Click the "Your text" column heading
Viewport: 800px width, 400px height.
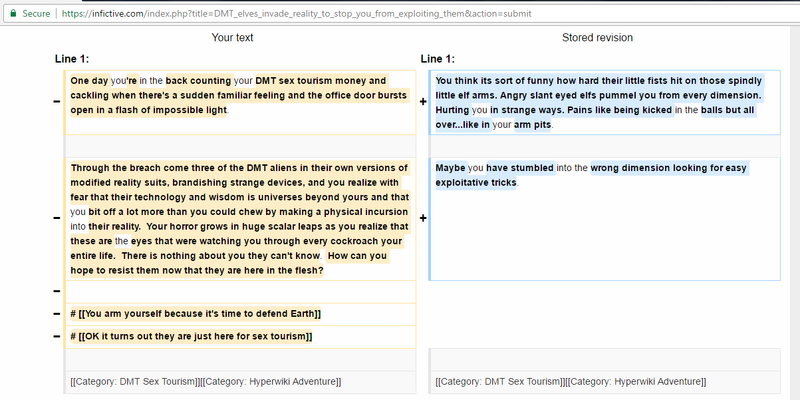[232, 37]
